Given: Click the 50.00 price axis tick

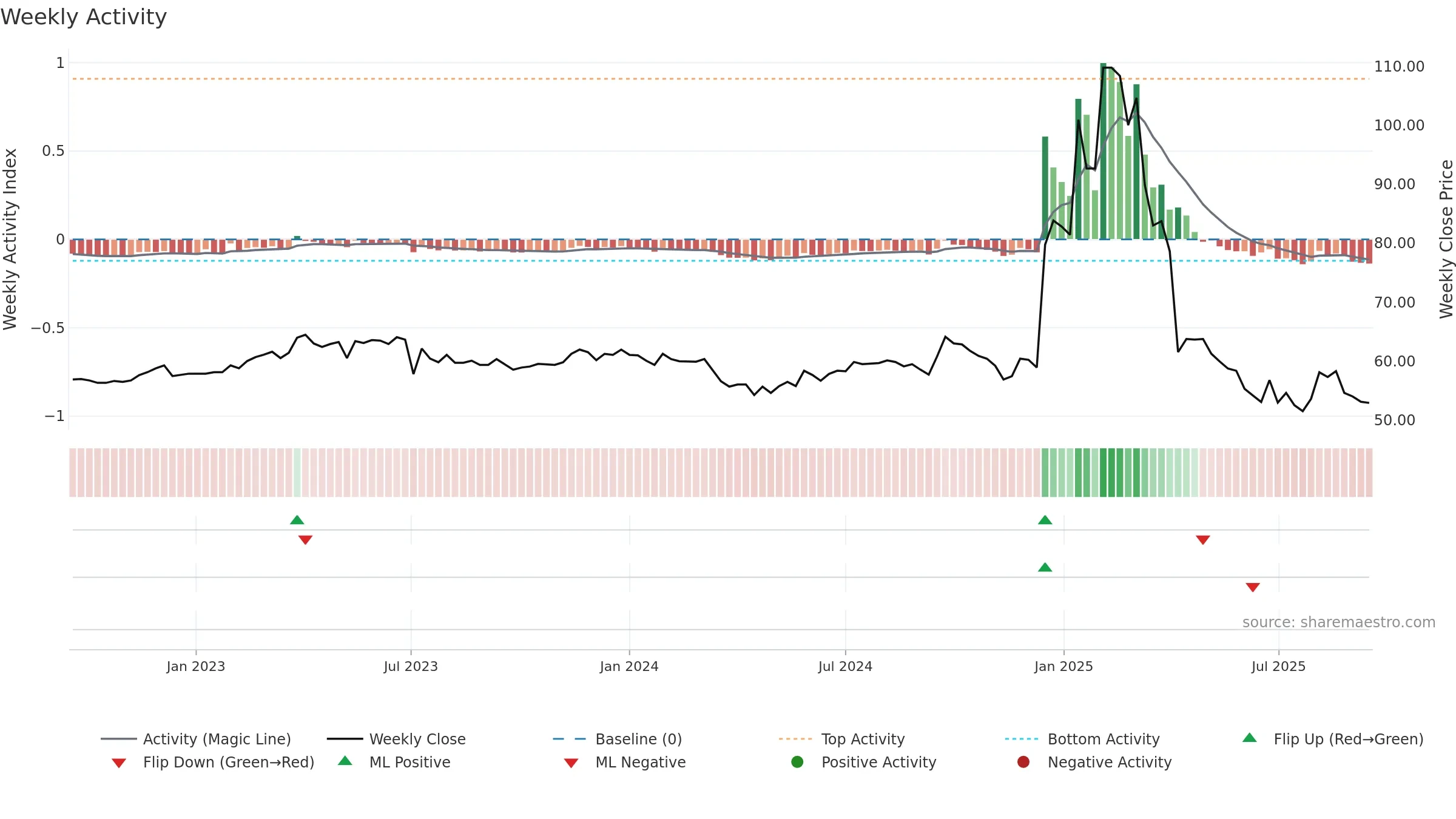Looking at the screenshot, I should (1394, 420).
